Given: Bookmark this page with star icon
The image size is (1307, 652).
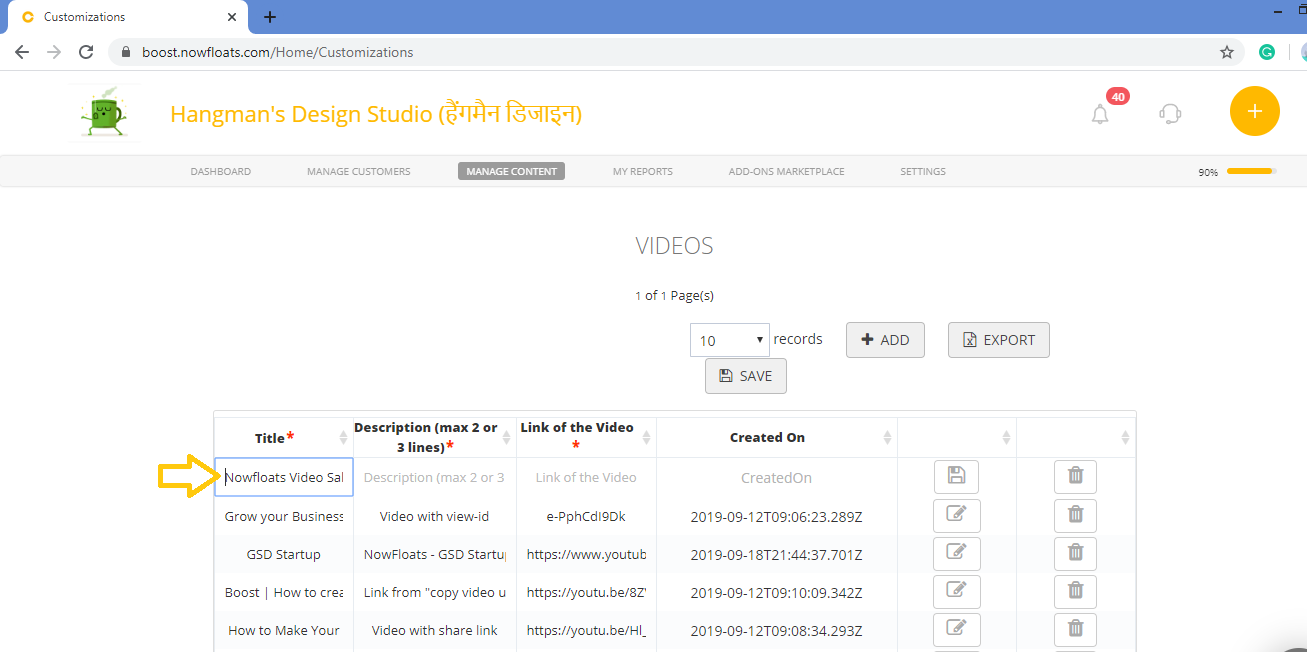Looking at the screenshot, I should [x=1227, y=52].
